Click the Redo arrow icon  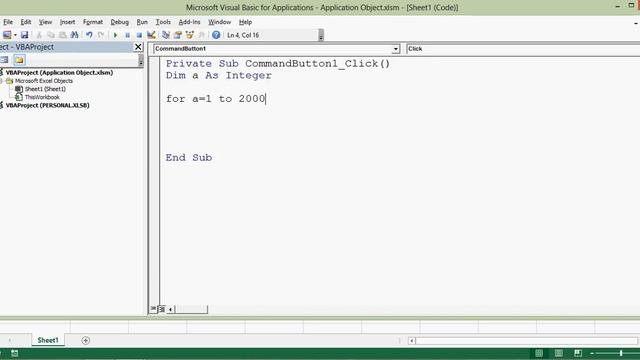tap(101, 35)
